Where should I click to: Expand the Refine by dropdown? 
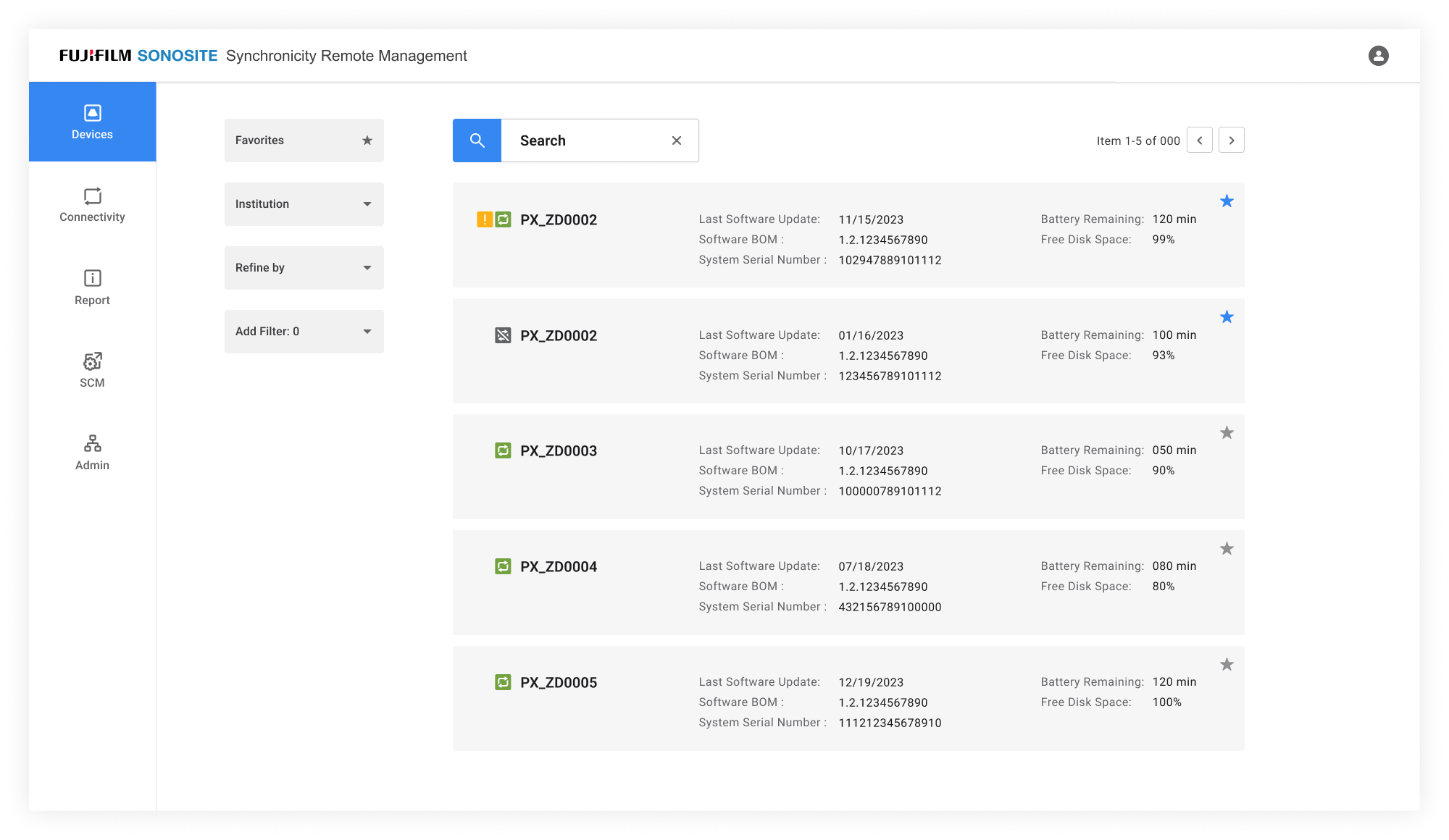304,268
